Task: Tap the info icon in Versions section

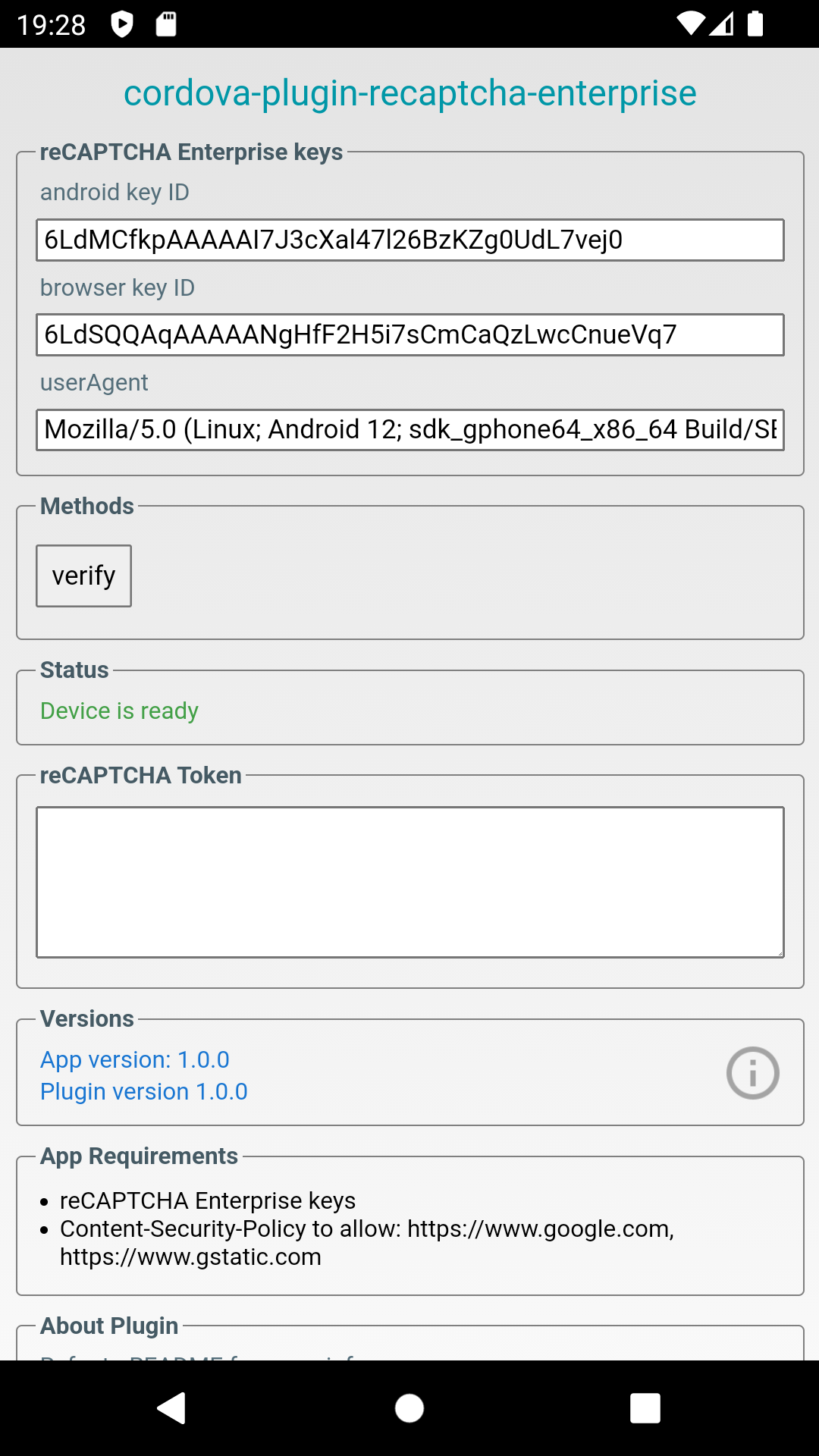Action: 752,1073
